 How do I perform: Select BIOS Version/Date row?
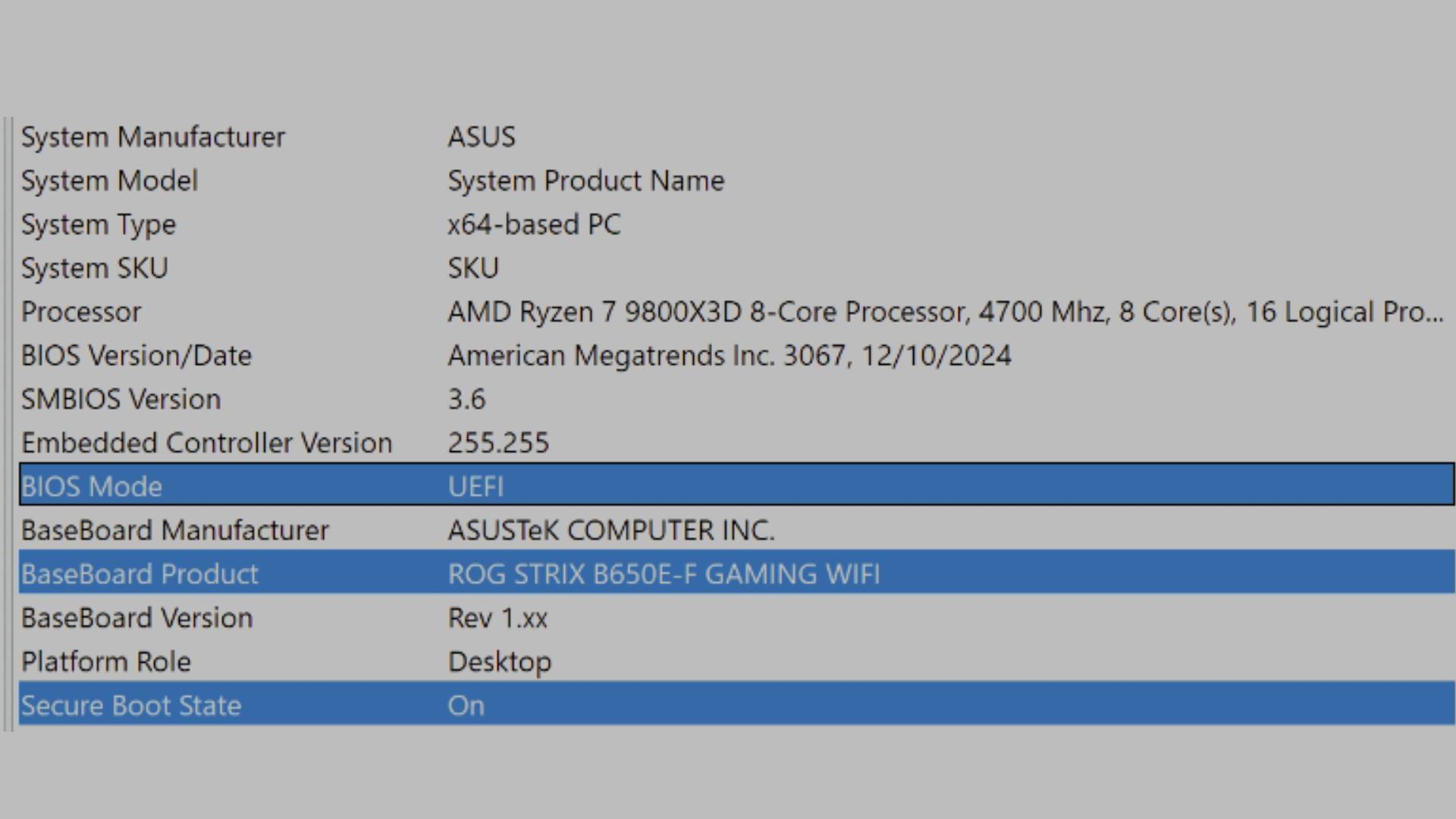136,356
